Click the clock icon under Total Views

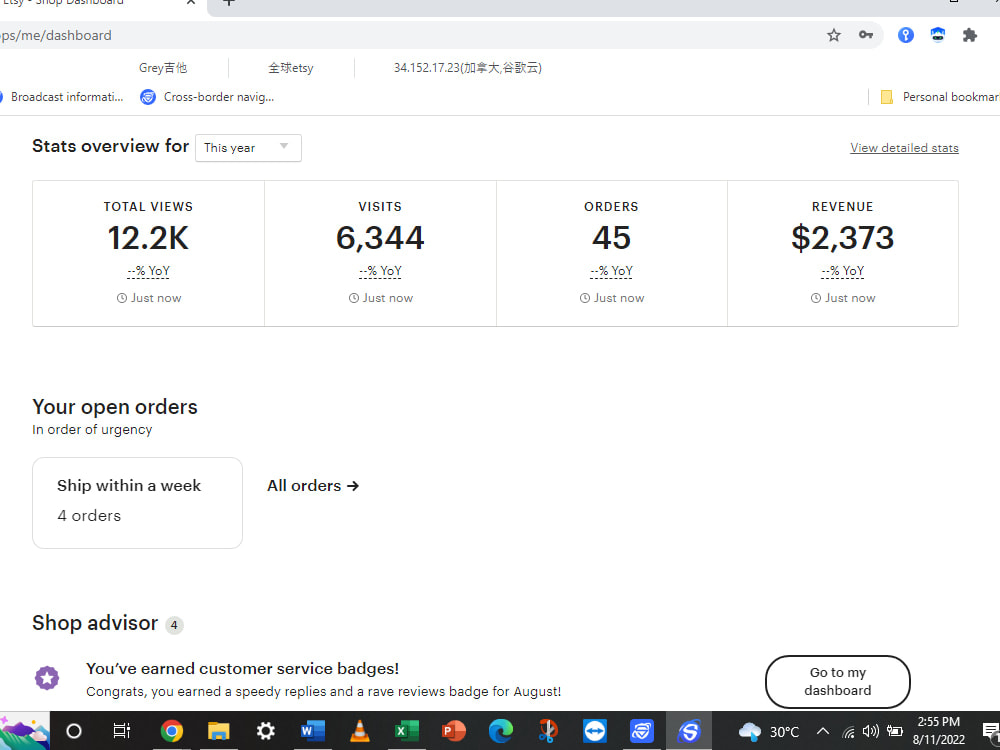[122, 298]
